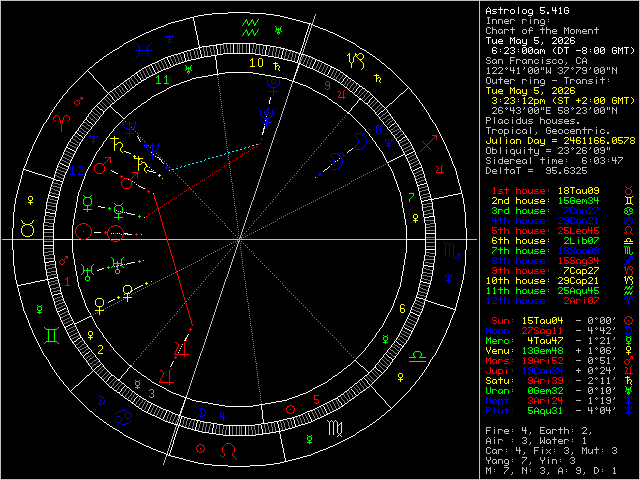Select the Mars symbol beside the Mars row
This screenshot has width=640, height=480.
(629, 361)
